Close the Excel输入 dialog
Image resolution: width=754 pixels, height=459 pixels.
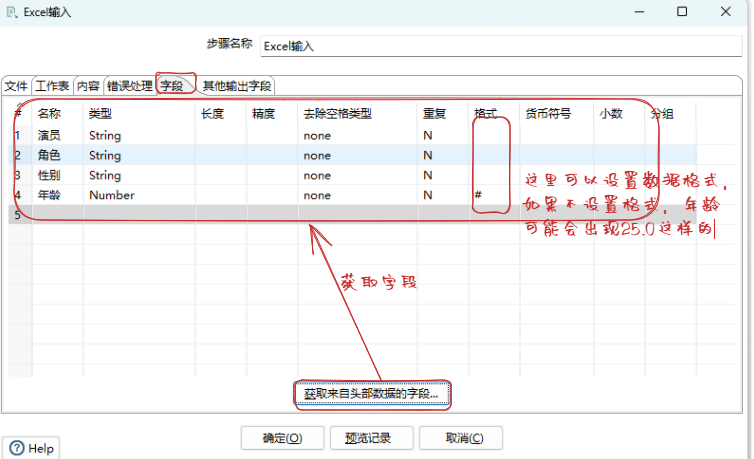tap(726, 12)
